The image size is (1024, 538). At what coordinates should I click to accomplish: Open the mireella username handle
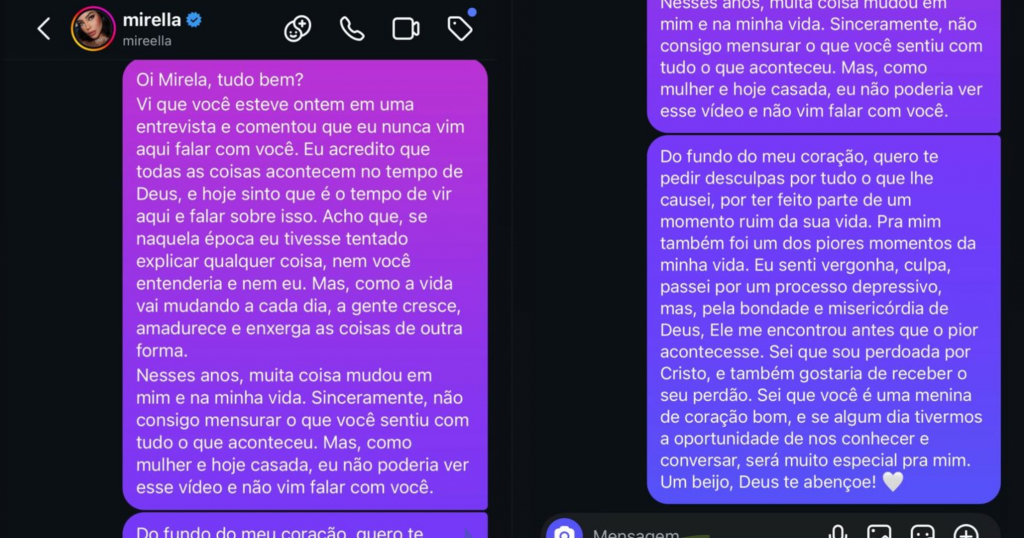click(x=147, y=41)
